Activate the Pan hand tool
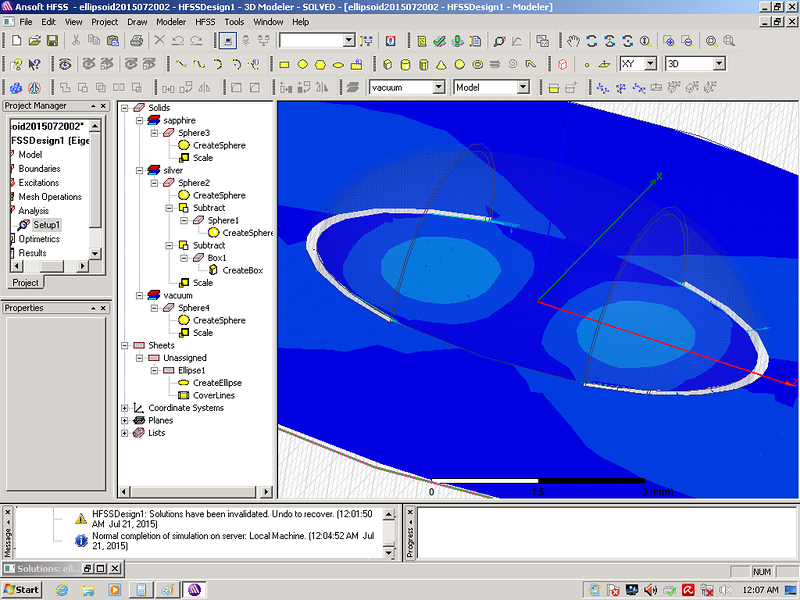800x600 pixels. [573, 41]
